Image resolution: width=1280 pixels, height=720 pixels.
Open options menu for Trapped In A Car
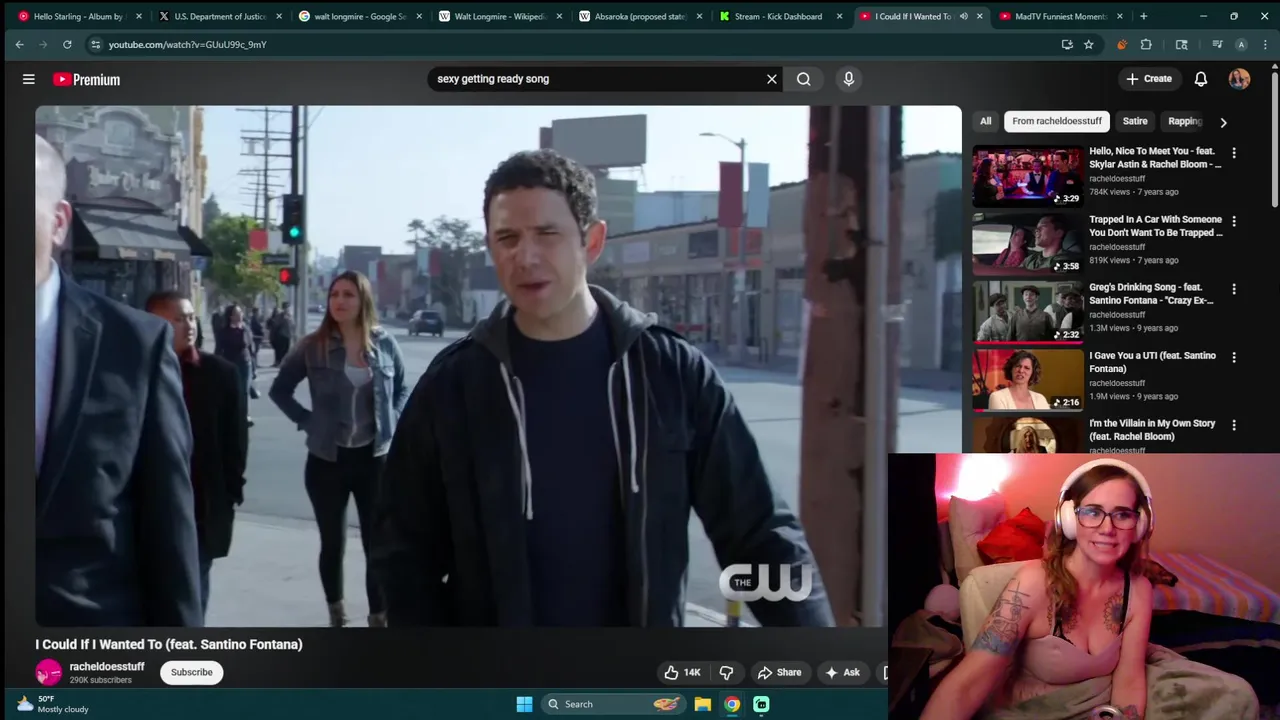tap(1234, 221)
